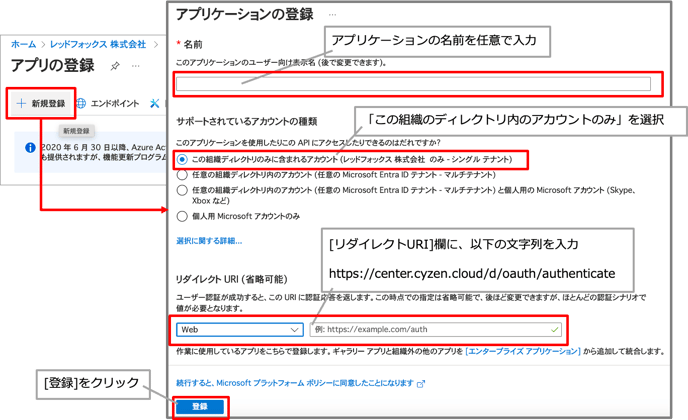Image resolution: width=688 pixels, height=420 pixels.
Task: Click the redirect URI input field
Action: pyautogui.click(x=435, y=330)
